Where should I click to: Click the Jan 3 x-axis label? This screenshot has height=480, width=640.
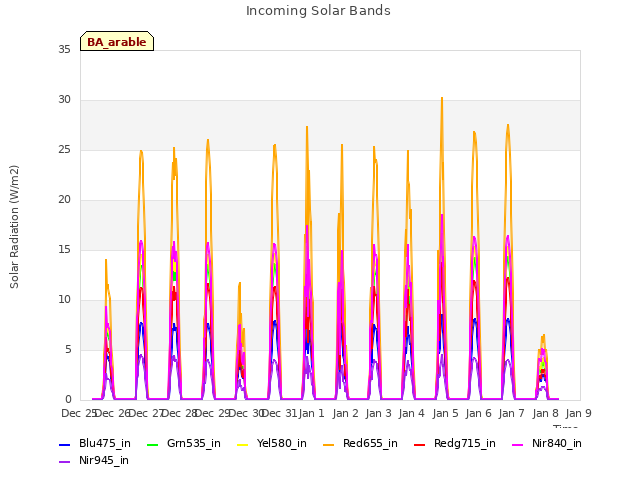(x=378, y=413)
